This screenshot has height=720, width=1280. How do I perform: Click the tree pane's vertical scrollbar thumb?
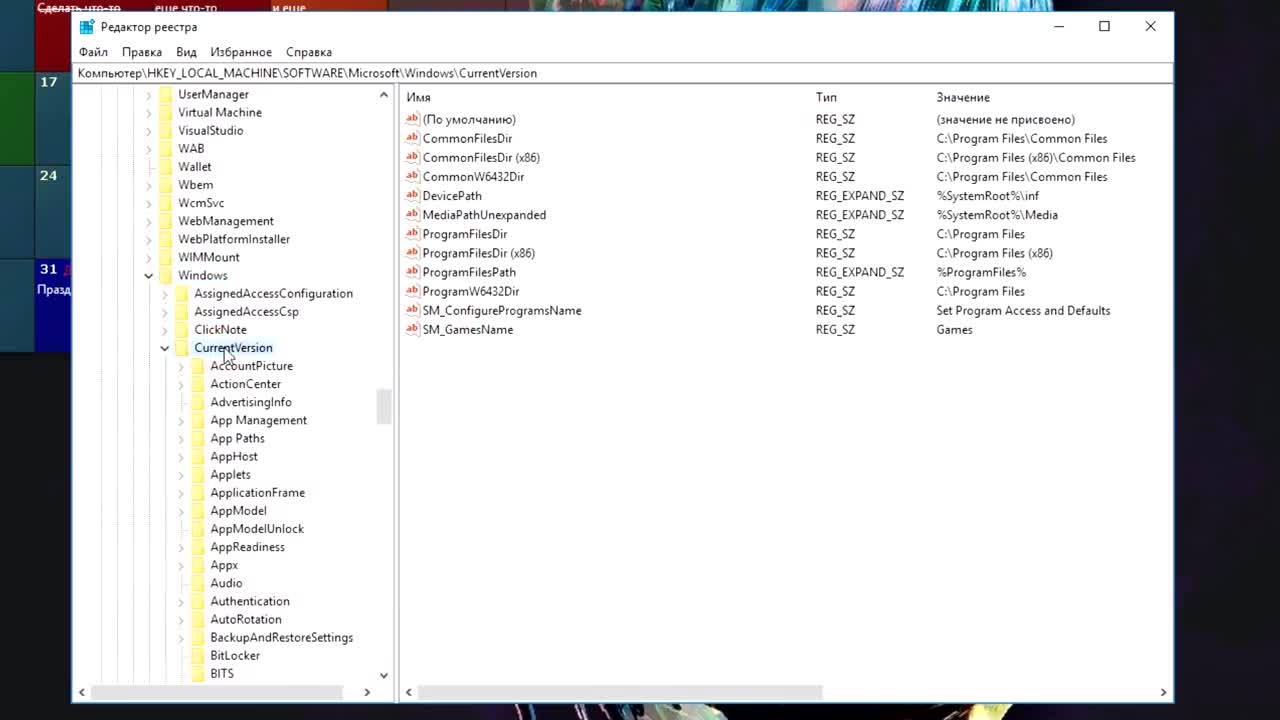[384, 407]
